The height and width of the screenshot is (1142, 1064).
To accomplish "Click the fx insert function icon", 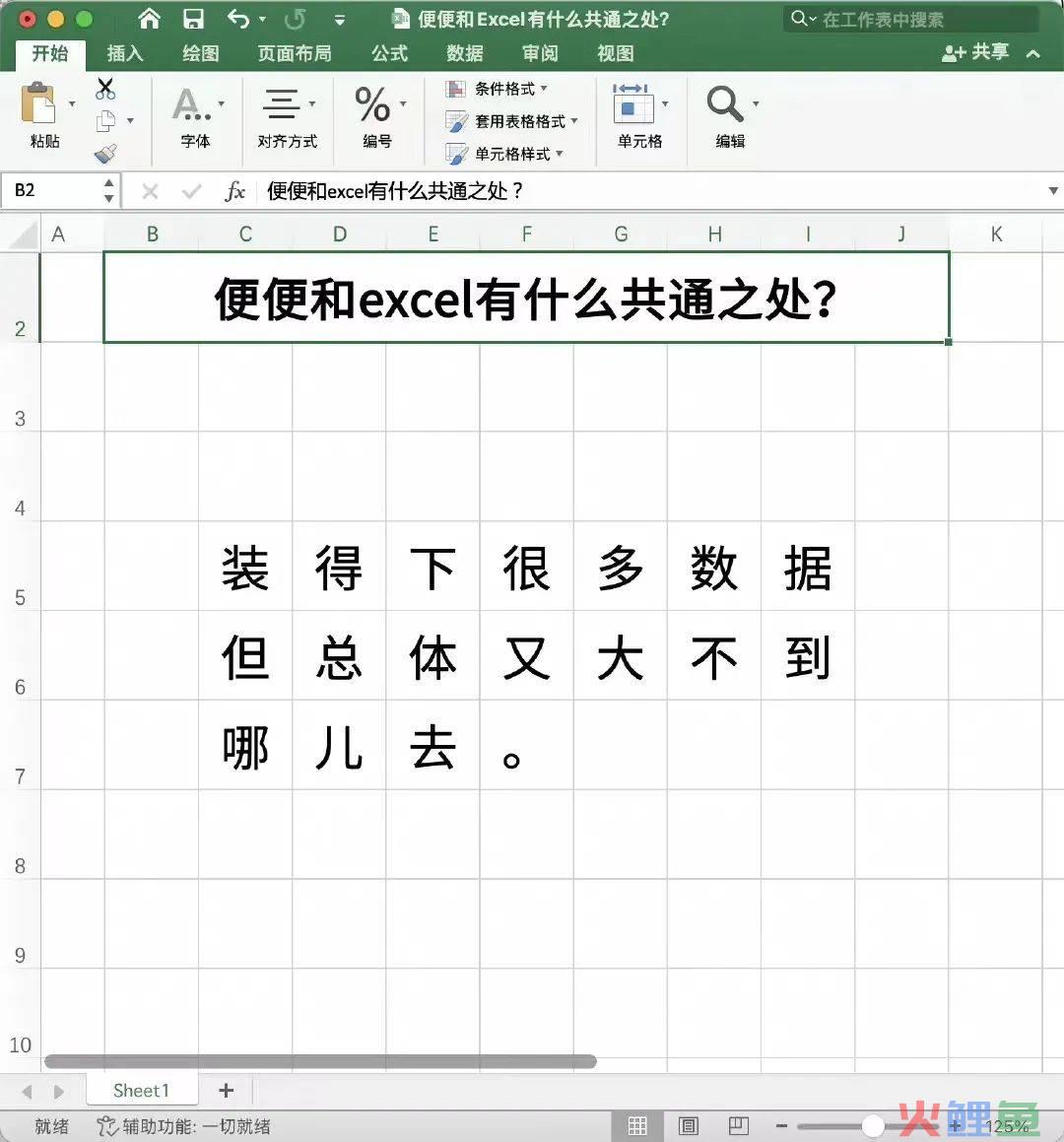I will pyautogui.click(x=234, y=191).
